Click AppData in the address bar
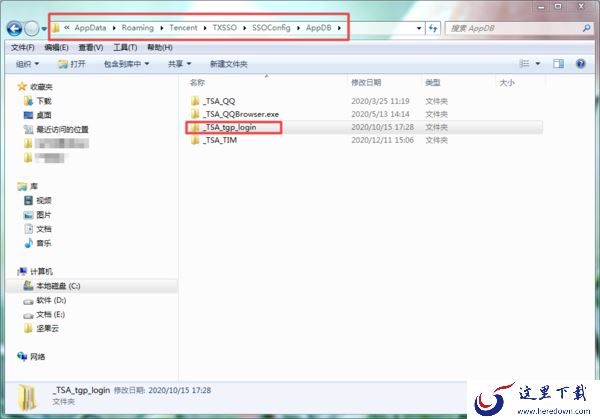The width and height of the screenshot is (600, 419). click(90, 28)
